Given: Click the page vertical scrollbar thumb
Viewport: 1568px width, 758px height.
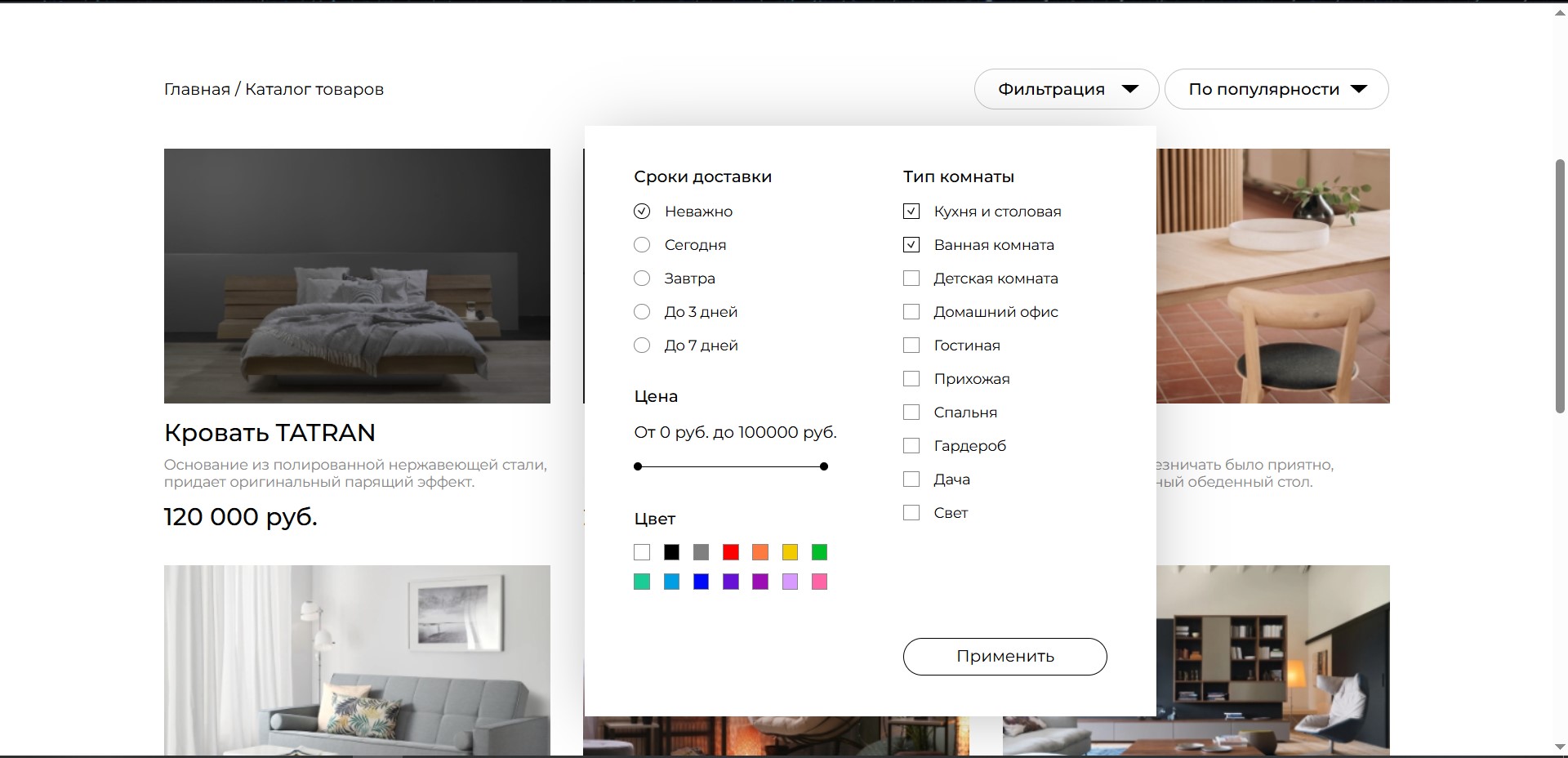Looking at the screenshot, I should point(1560,286).
